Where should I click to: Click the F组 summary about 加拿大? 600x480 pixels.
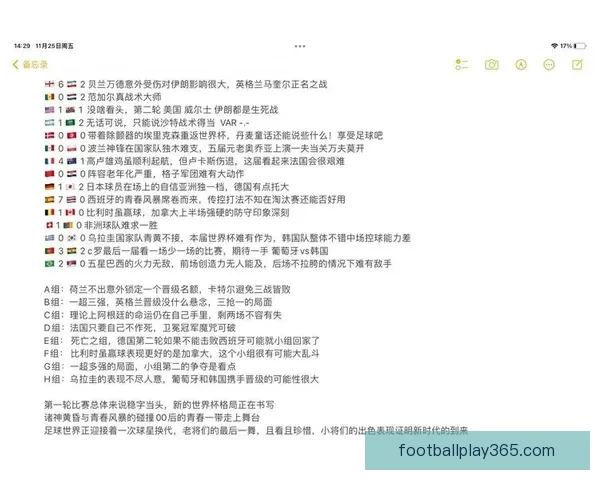click(181, 354)
